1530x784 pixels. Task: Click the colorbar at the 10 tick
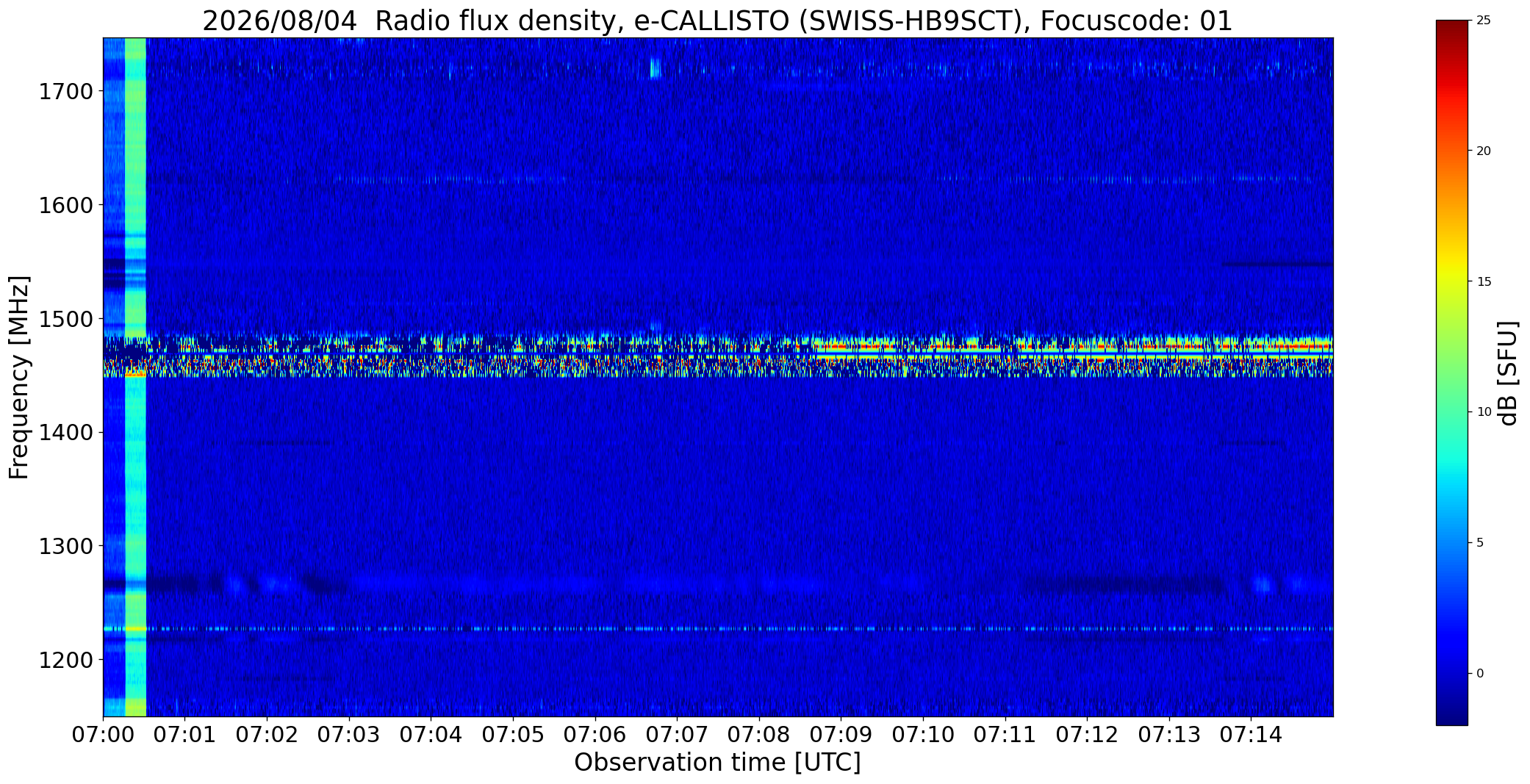(1451, 412)
